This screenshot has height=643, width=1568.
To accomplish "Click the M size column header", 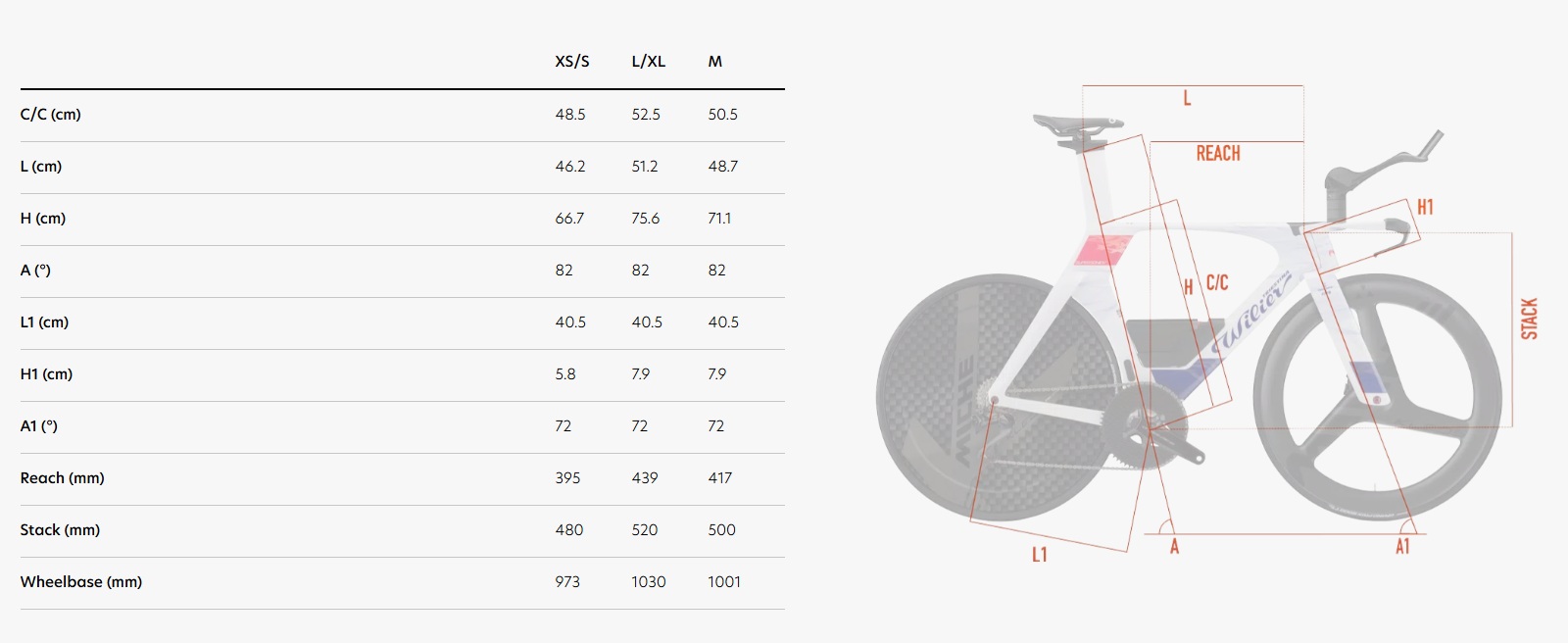I will pos(715,62).
